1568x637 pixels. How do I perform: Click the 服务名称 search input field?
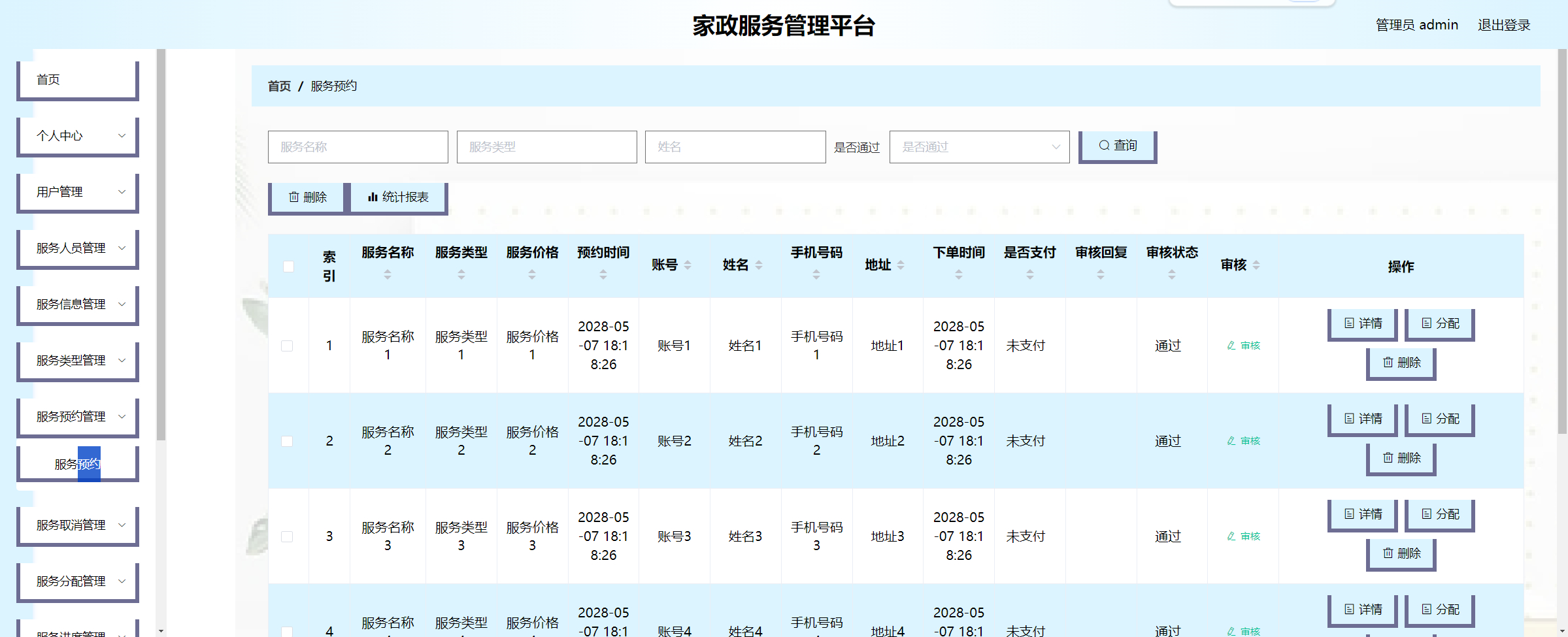pyautogui.click(x=358, y=146)
